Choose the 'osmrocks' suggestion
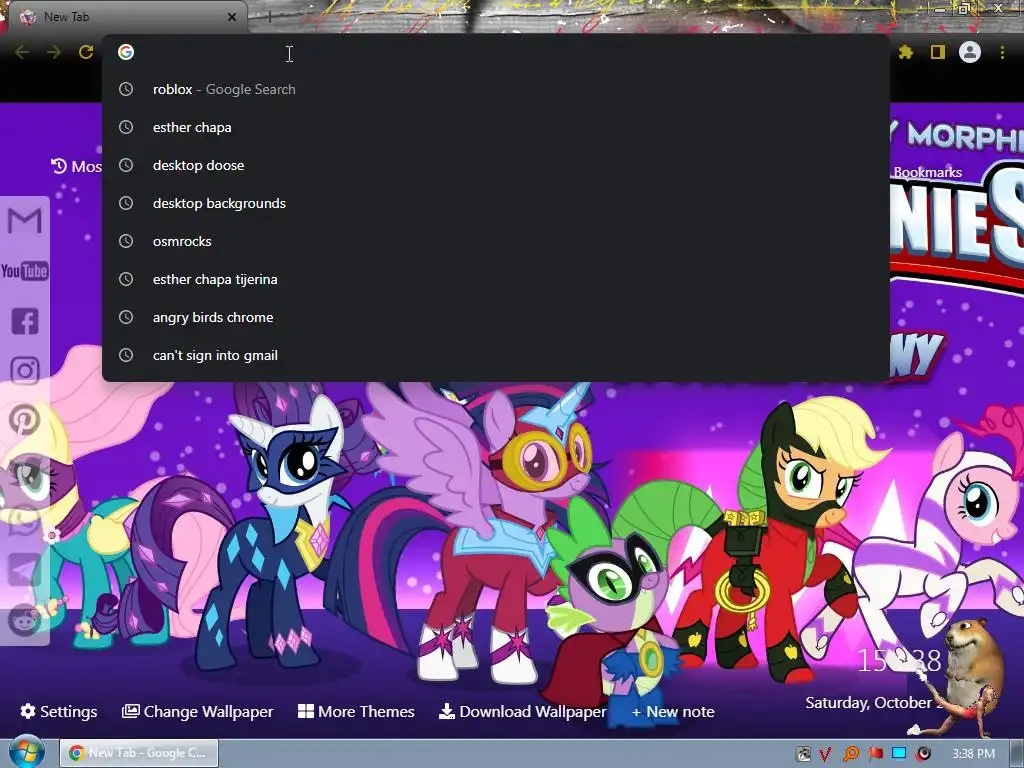 pyautogui.click(x=496, y=241)
